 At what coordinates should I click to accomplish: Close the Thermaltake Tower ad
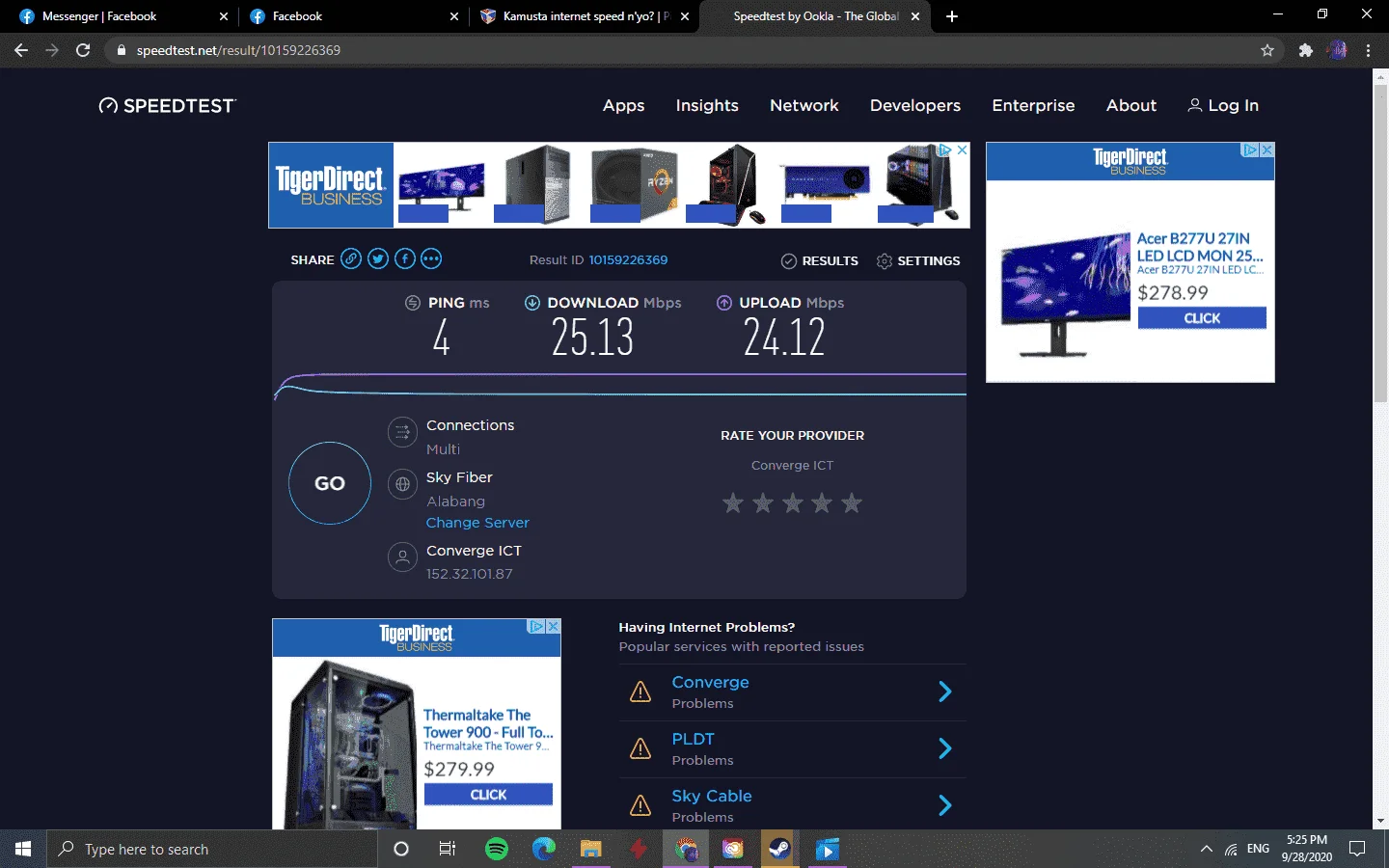[x=554, y=627]
